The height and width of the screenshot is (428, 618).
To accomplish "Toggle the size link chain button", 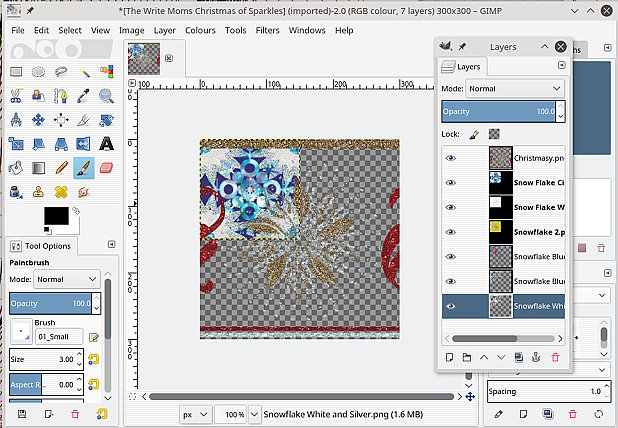I will pos(93,359).
